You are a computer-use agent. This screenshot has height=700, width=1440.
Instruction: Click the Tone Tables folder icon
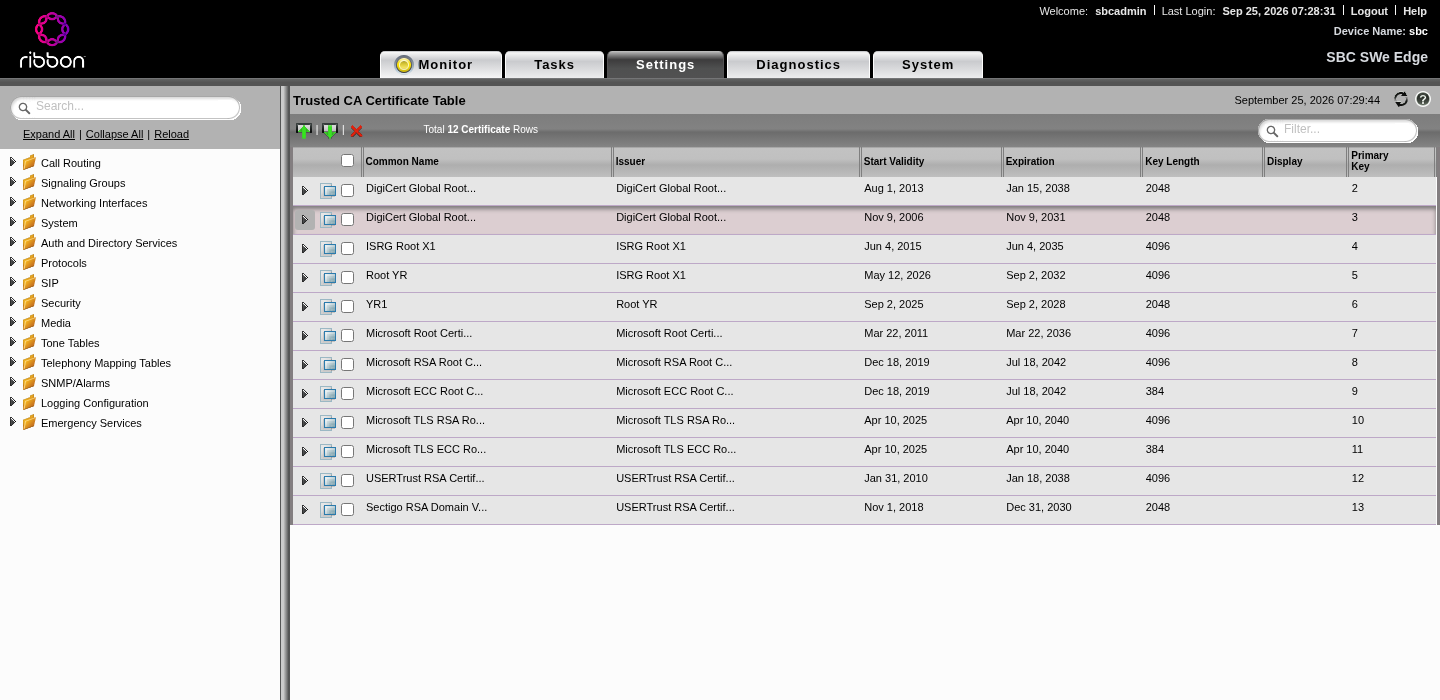coord(29,342)
